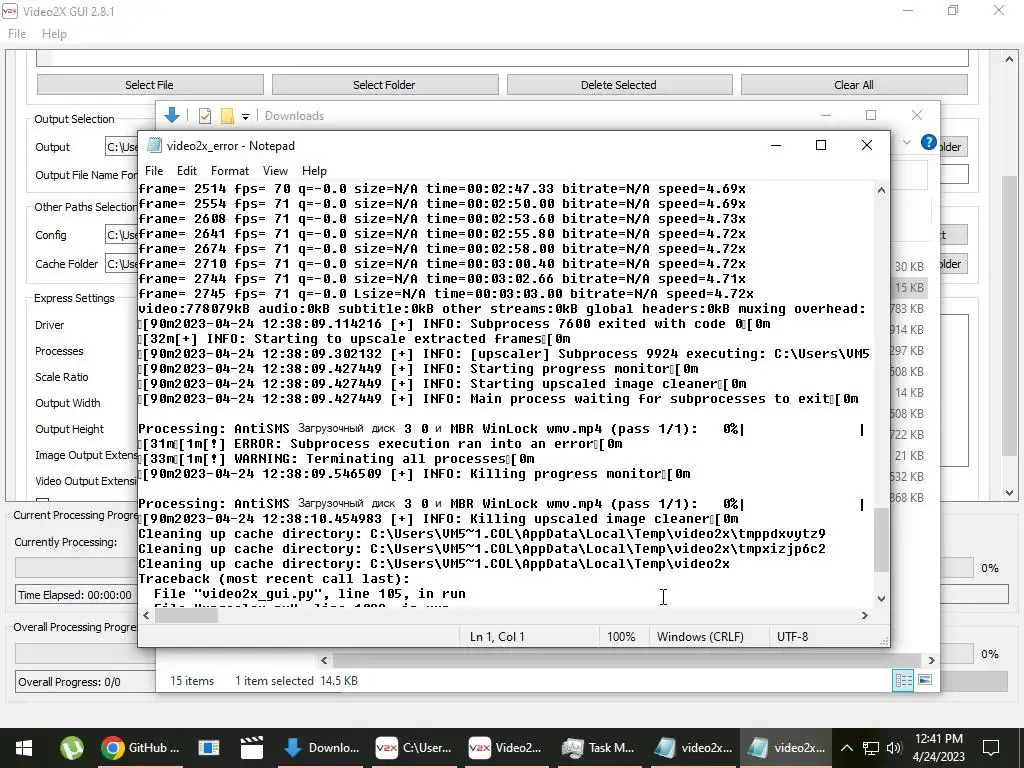Click the Clear All button
The width and height of the screenshot is (1024, 768).
coord(854,85)
